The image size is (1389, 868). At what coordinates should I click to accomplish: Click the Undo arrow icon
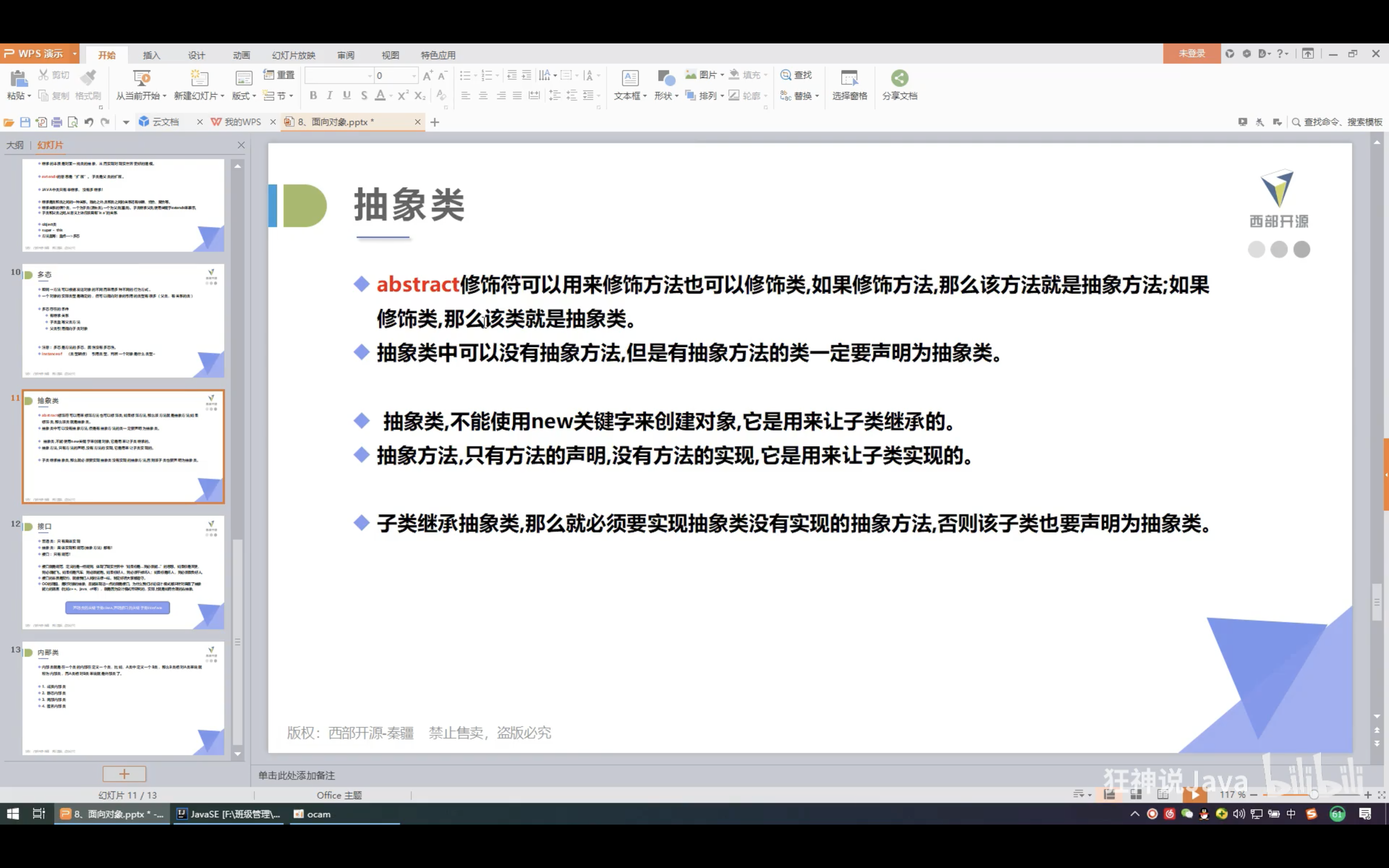(x=89, y=122)
